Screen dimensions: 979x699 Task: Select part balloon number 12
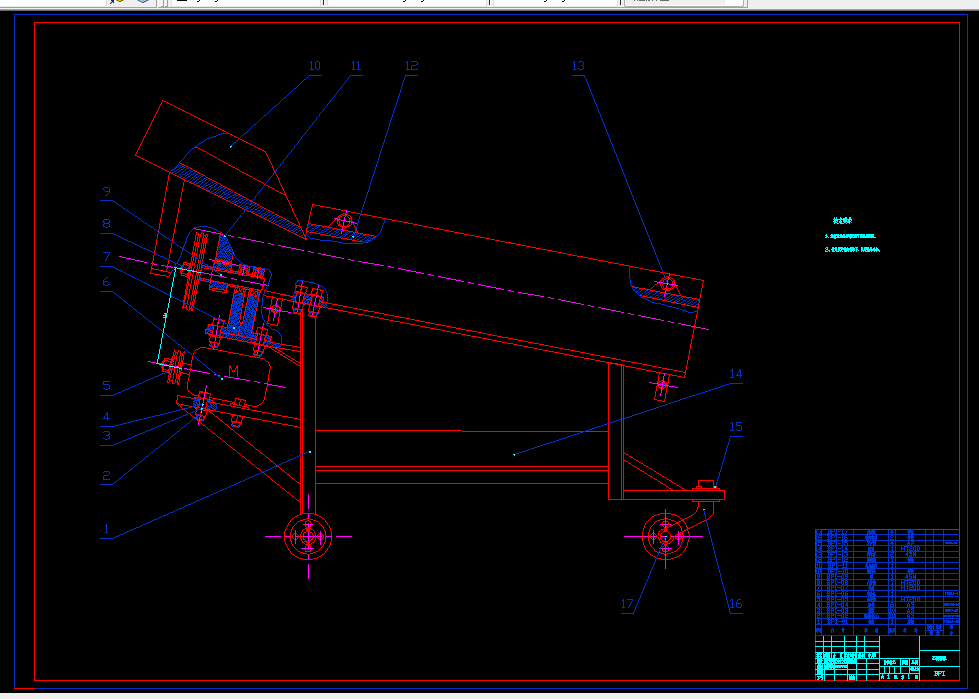click(411, 66)
